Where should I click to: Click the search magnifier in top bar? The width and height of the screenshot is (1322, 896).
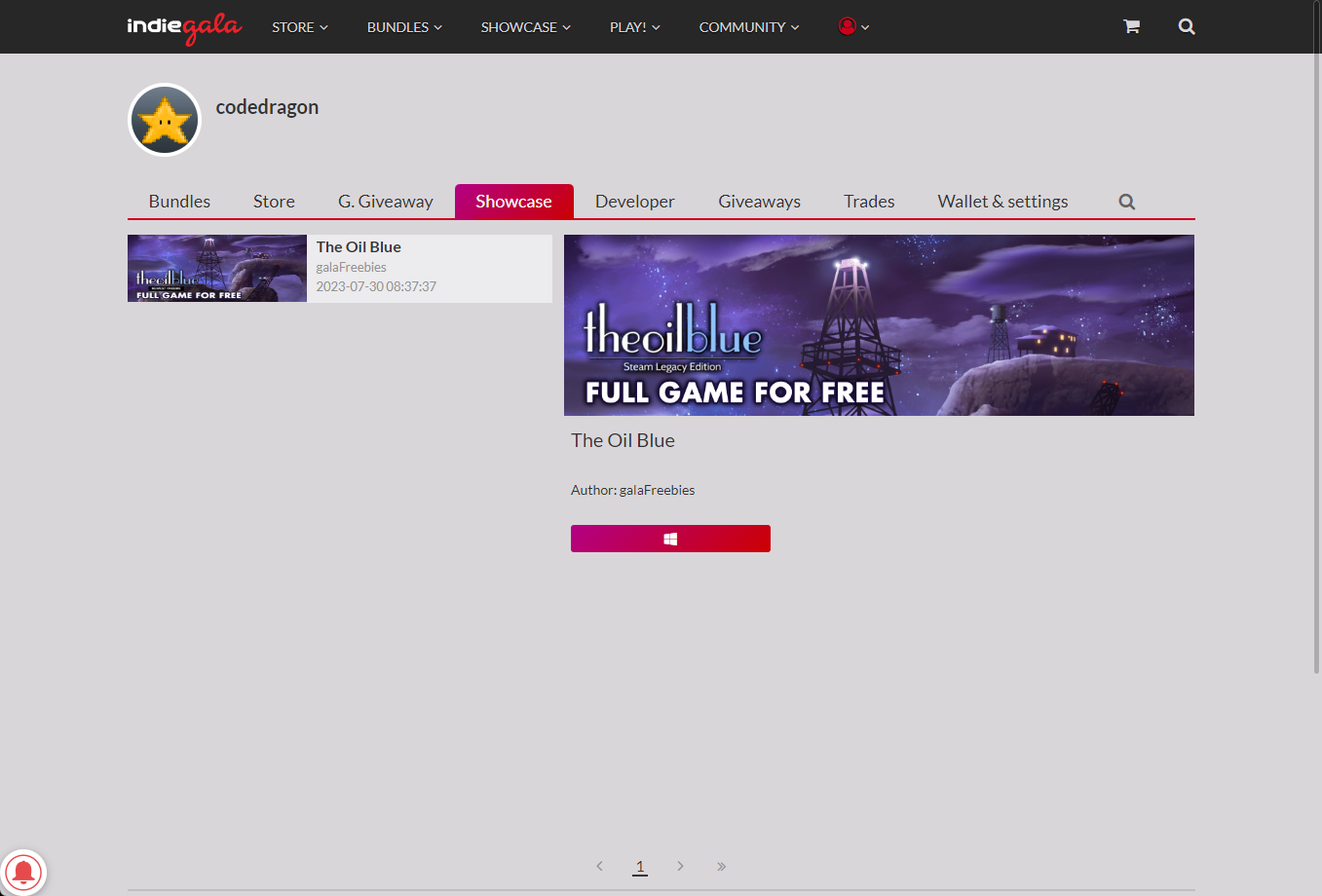1187,26
